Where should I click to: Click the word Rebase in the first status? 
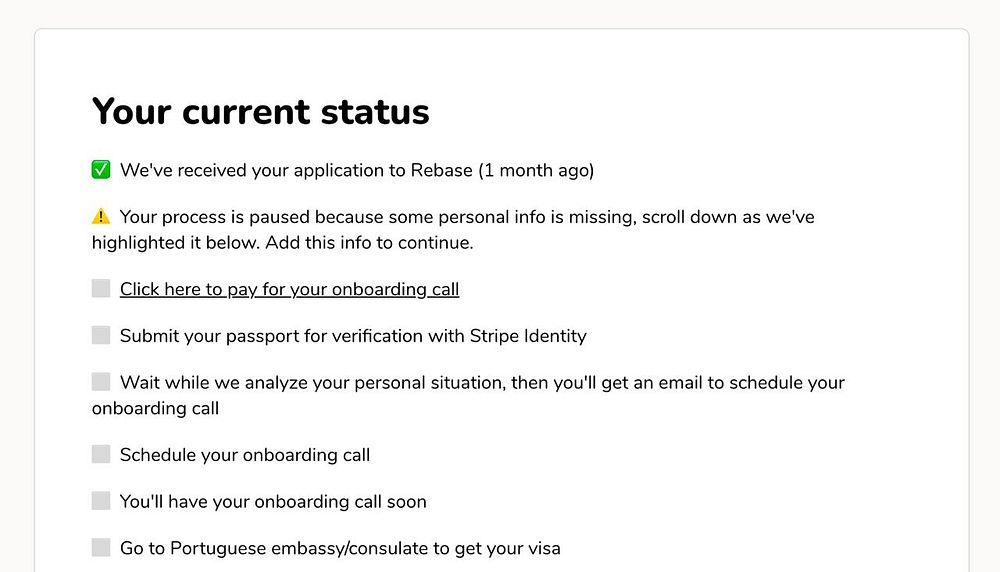pos(441,170)
